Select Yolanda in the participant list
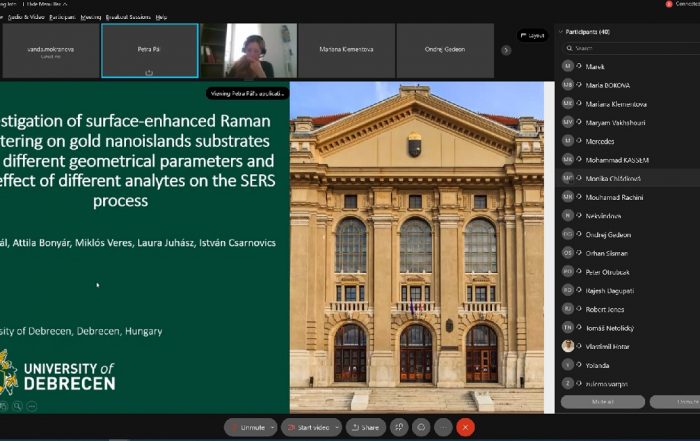 [627, 365]
